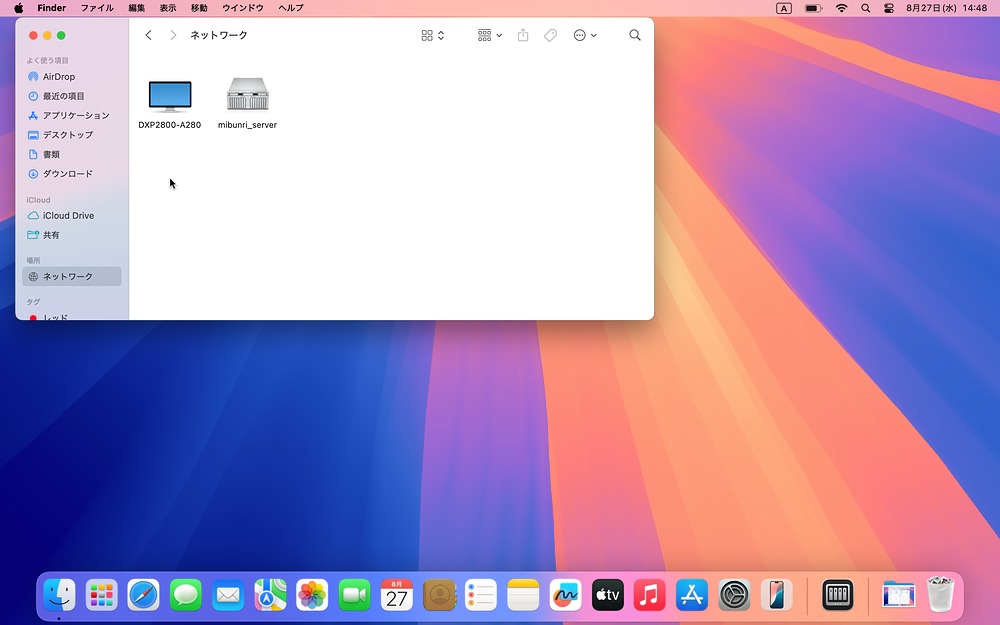Open the ファイル menu

[97, 8]
